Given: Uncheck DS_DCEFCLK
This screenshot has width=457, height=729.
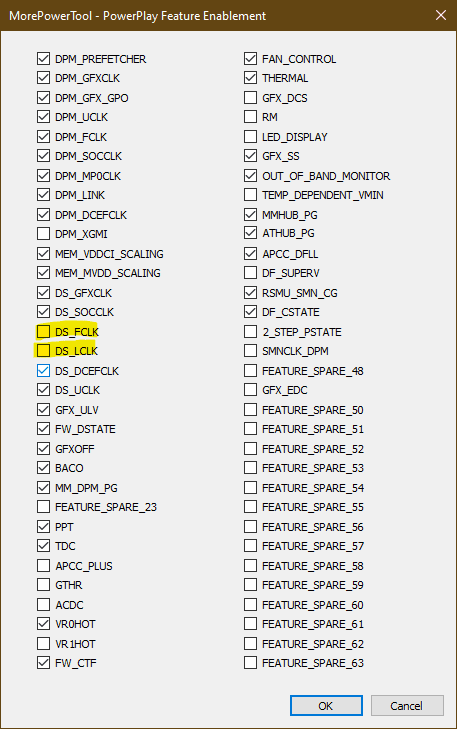Looking at the screenshot, I should pos(43,371).
